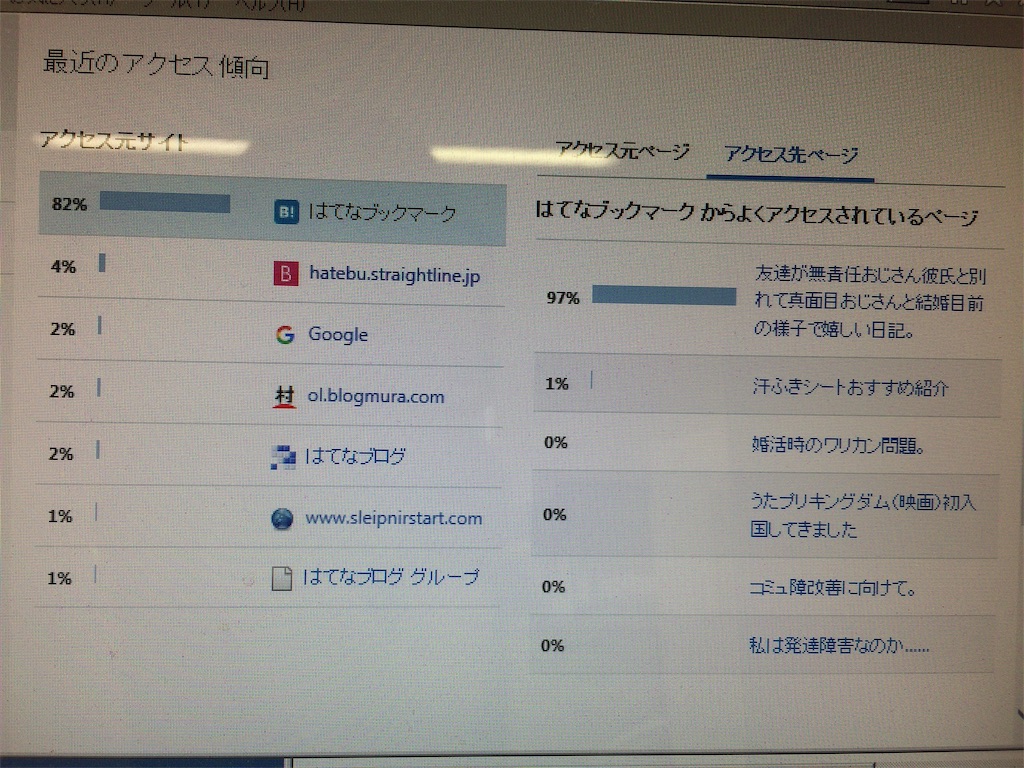1024x768 pixels.
Task: Click the はてなブログ favicon icon
Action: [283, 456]
